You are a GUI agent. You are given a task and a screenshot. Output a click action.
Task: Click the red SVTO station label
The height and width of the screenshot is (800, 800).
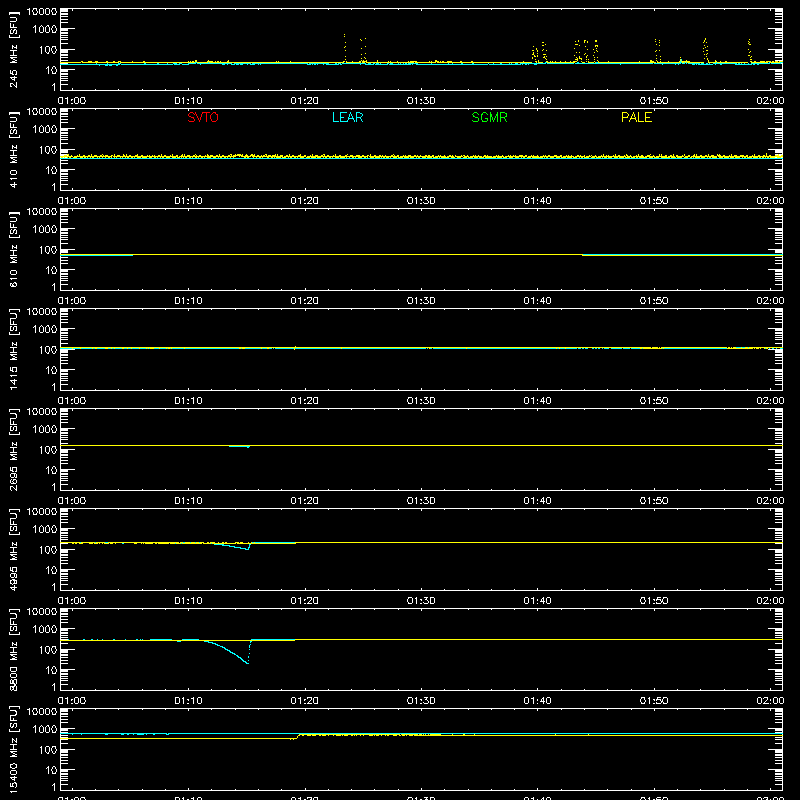point(203,117)
